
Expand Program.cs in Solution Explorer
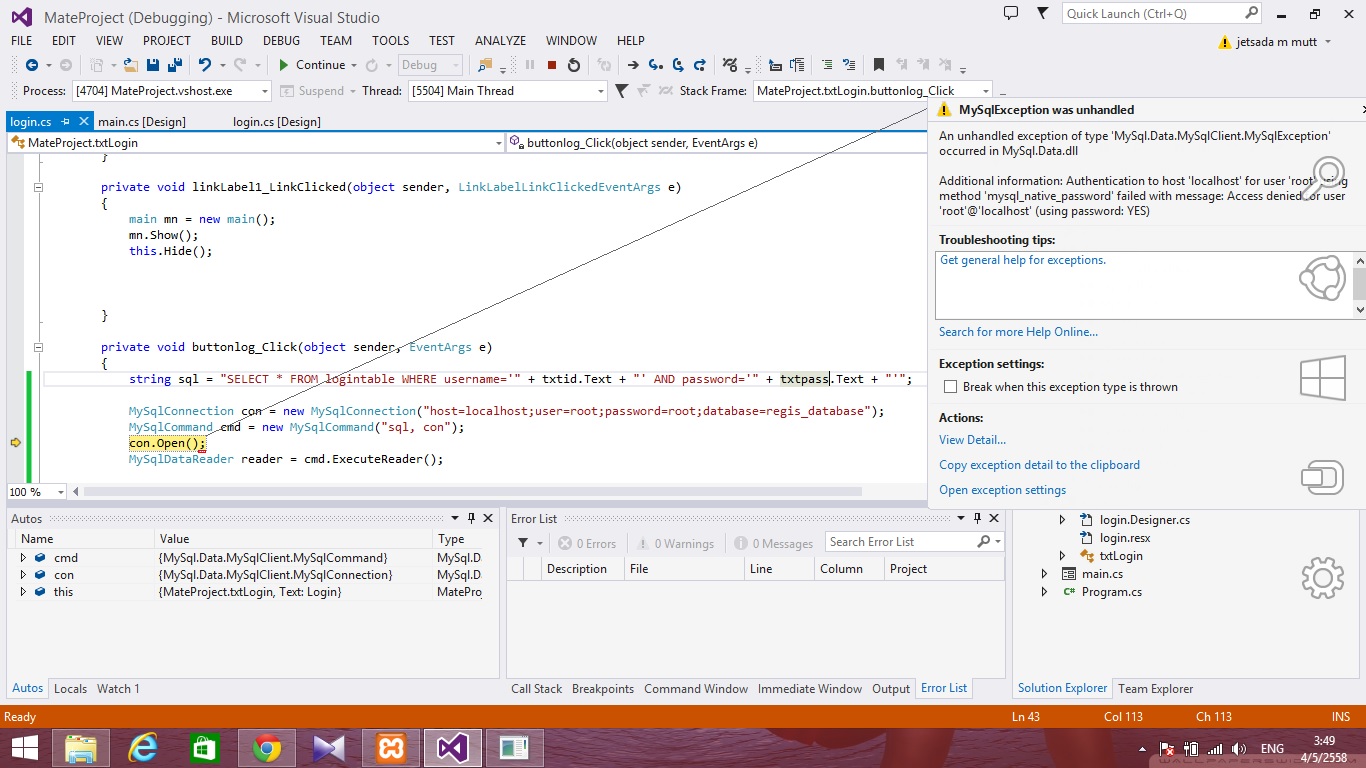click(1044, 592)
